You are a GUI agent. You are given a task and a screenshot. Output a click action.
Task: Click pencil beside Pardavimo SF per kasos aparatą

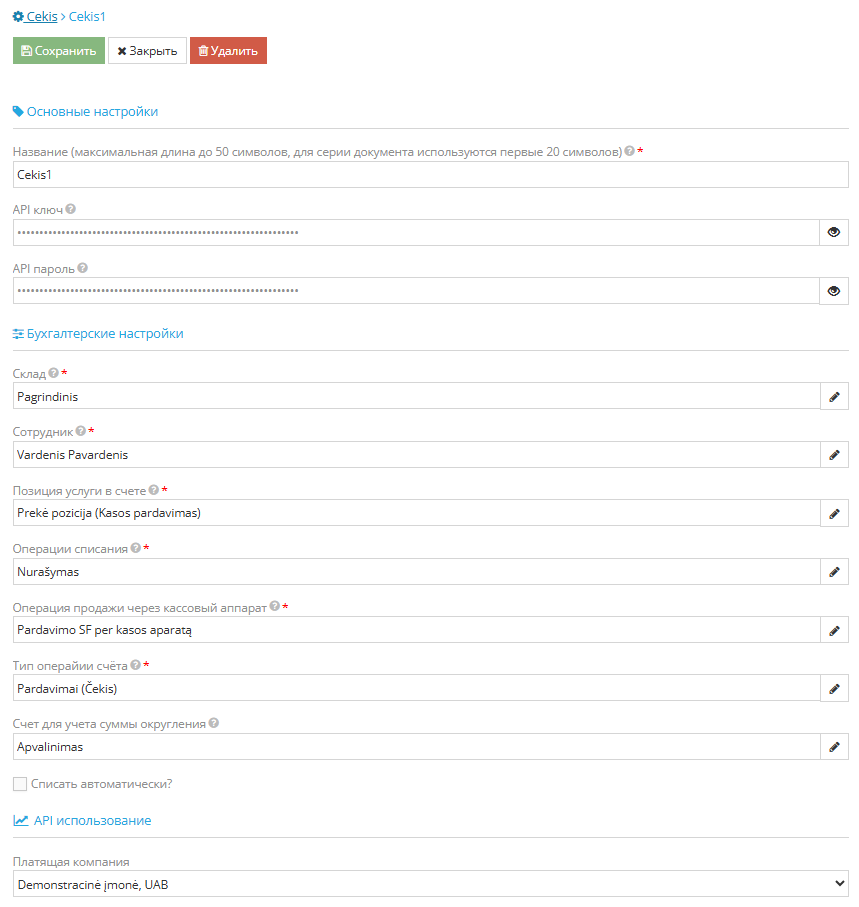[834, 630]
